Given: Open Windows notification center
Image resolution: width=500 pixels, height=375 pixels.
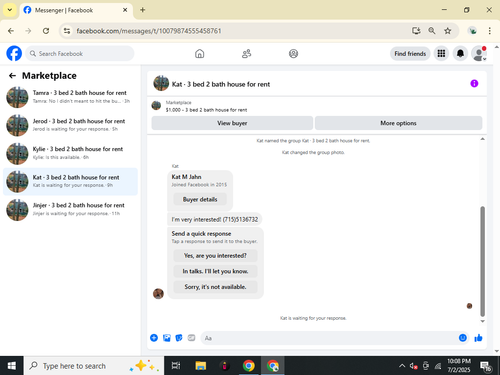Looking at the screenshot, I should click(486, 366).
